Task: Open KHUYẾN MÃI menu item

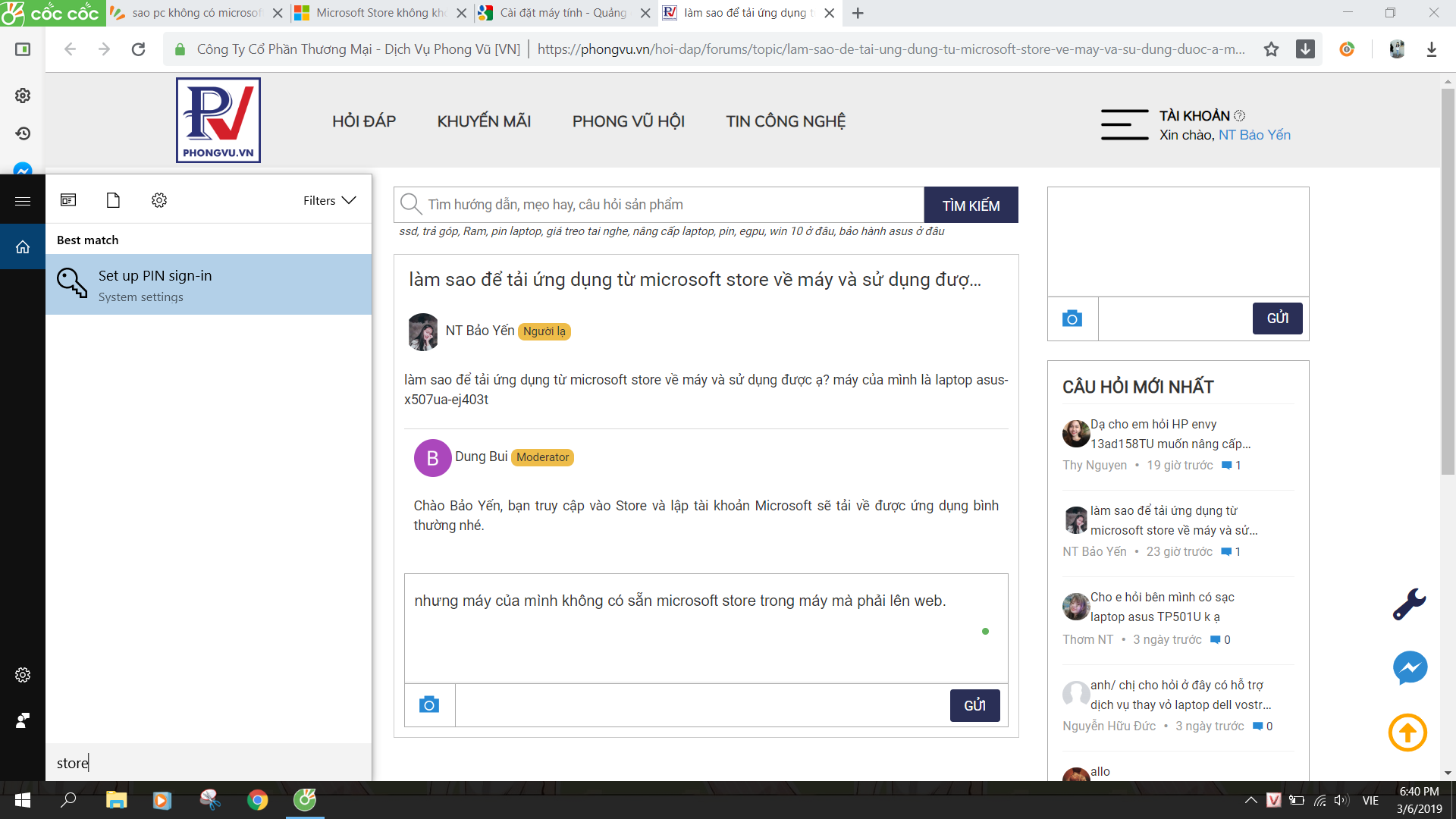Action: pyautogui.click(x=484, y=121)
